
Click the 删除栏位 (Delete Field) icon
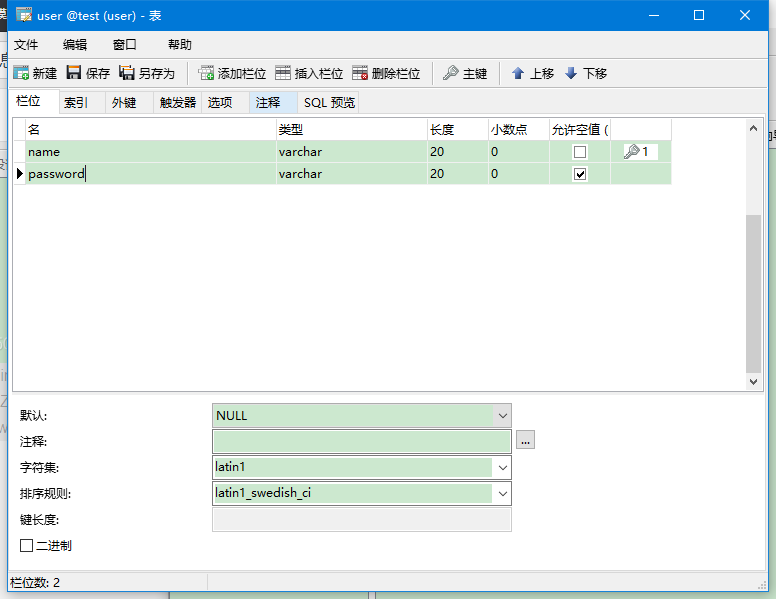pyautogui.click(x=360, y=73)
